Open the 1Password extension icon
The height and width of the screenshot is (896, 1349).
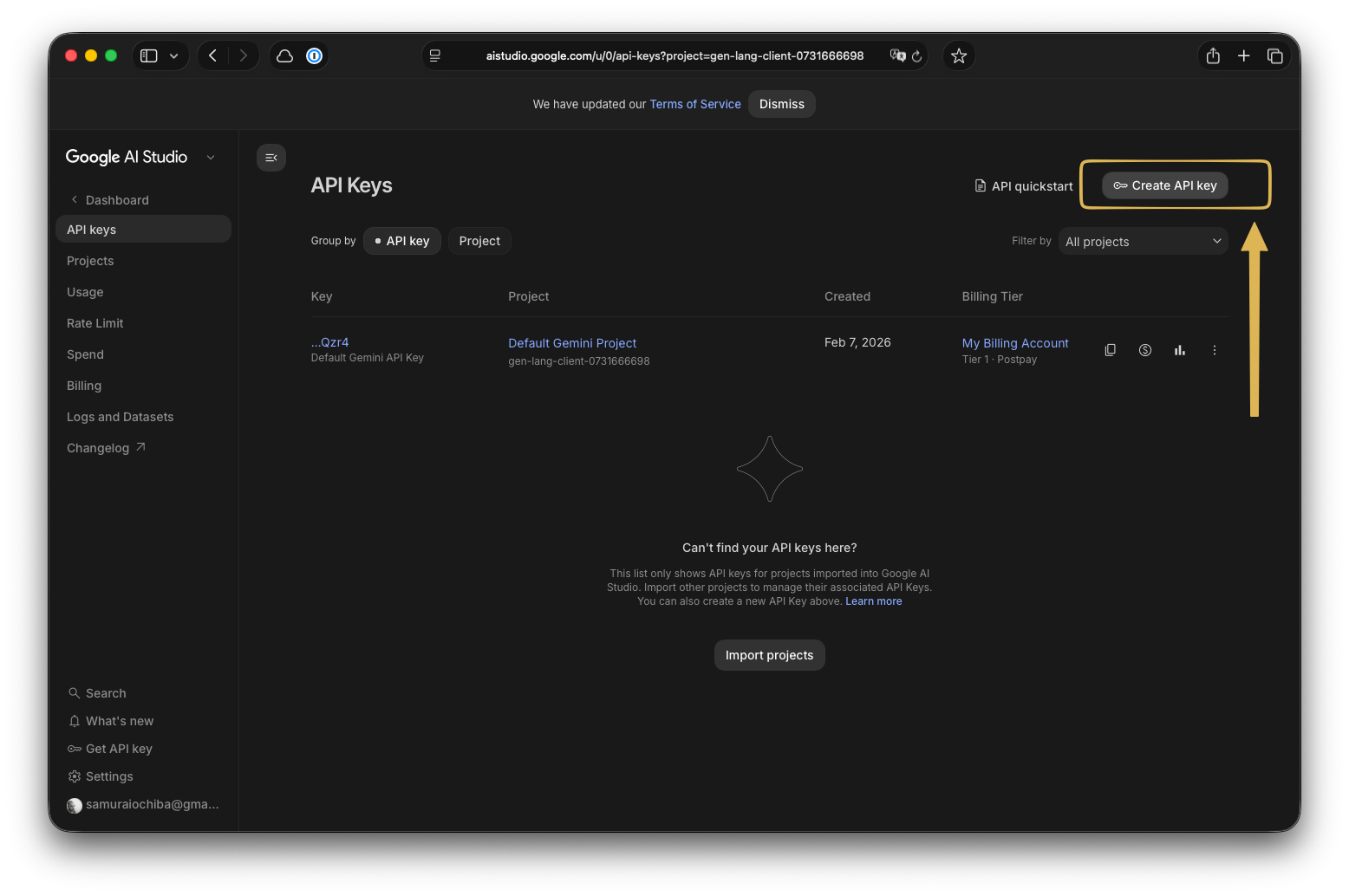pos(315,55)
